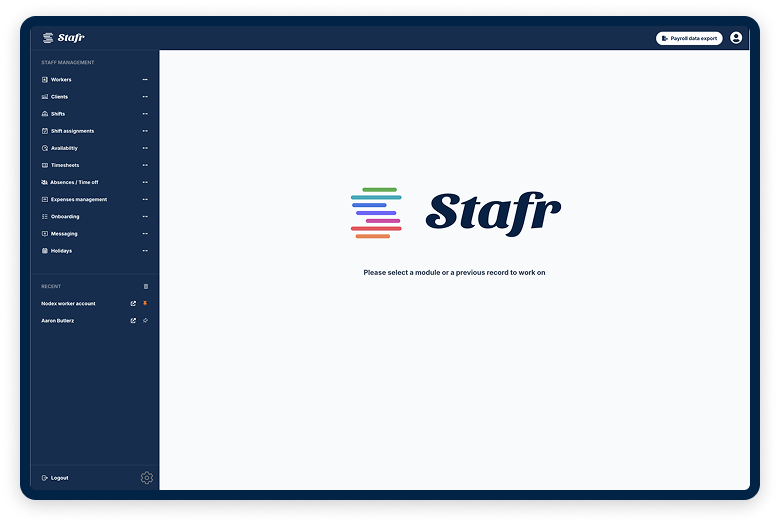The image size is (780, 524).
Task: Go to Absences / Time off
Action: (74, 182)
